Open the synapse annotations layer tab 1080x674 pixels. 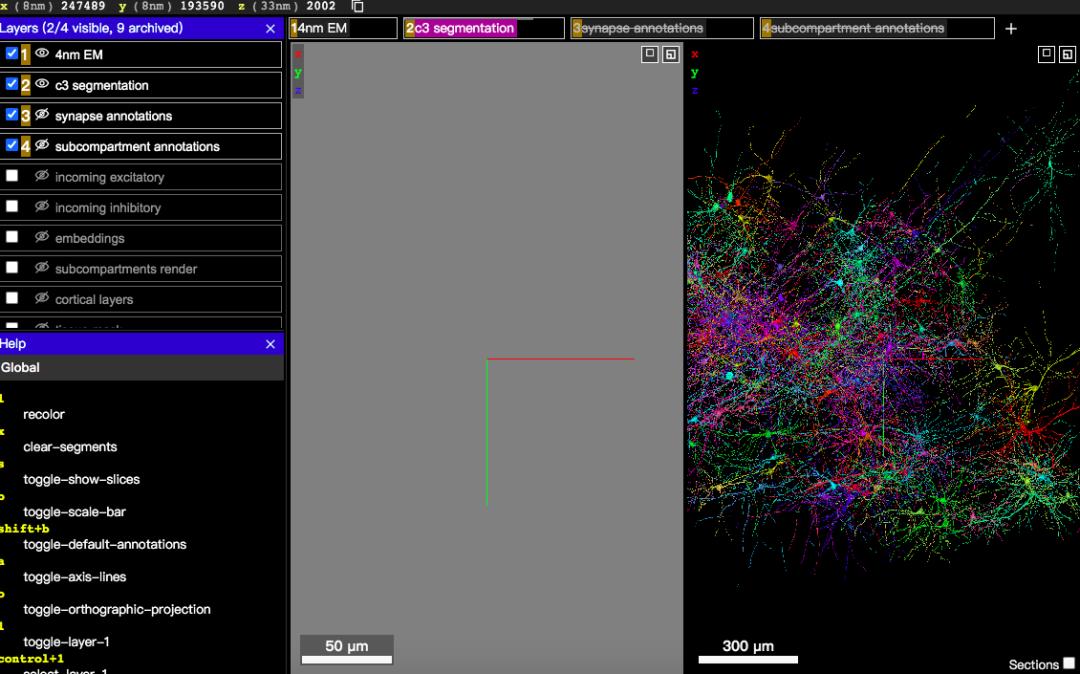(662, 28)
